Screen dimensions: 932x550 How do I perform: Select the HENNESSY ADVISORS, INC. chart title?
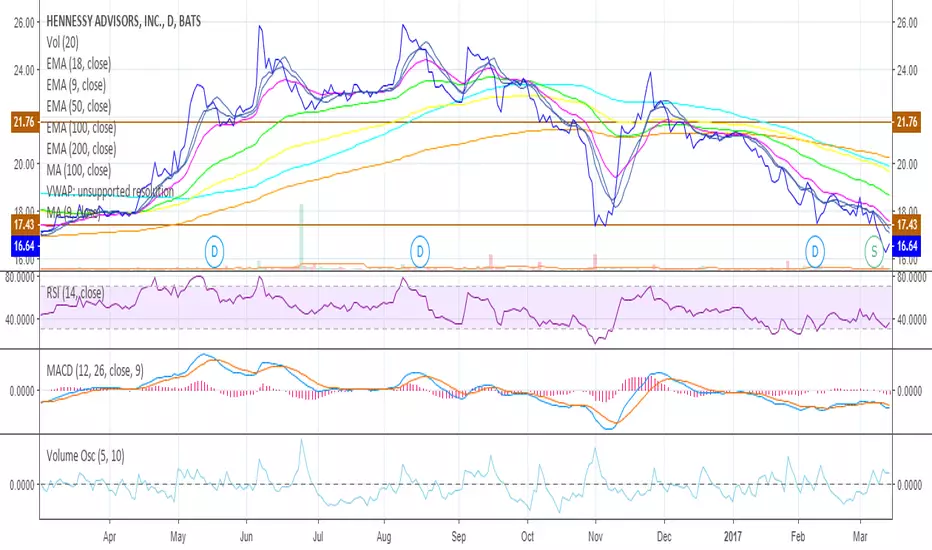pyautogui.click(x=124, y=21)
